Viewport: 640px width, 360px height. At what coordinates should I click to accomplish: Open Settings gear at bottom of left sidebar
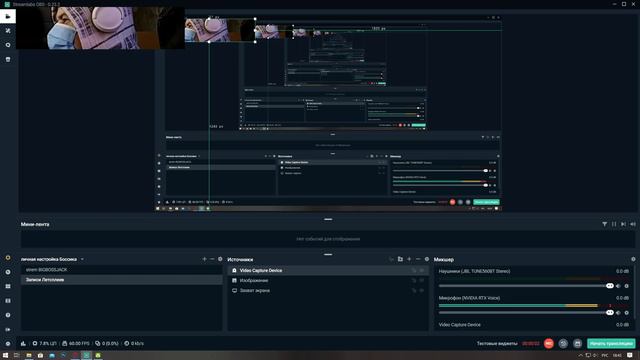pos(8,343)
